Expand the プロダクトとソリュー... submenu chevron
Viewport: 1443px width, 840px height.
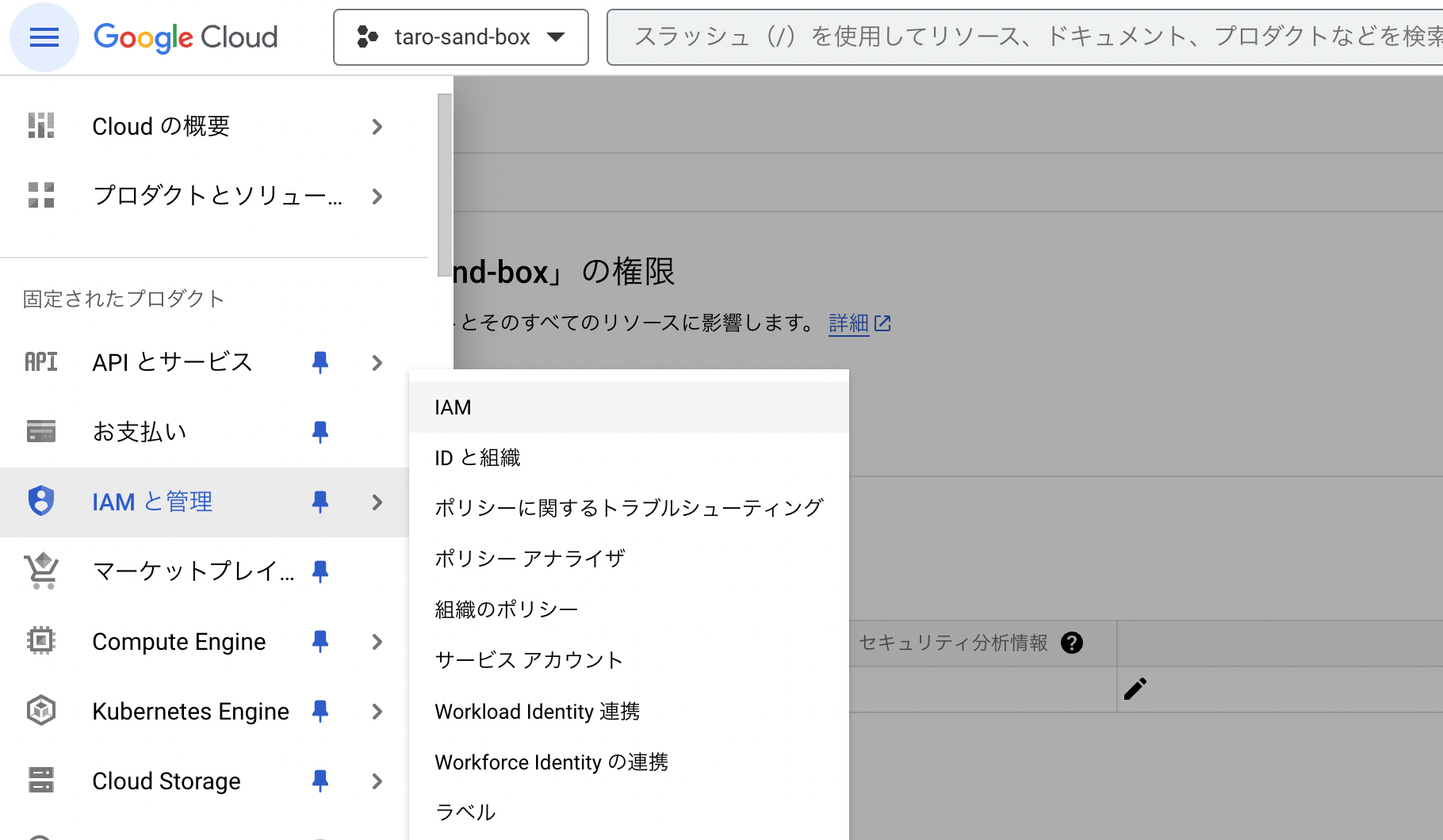(x=377, y=197)
